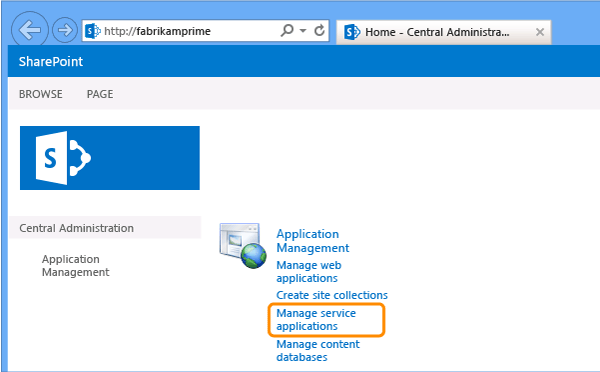
Task: Close the Central Administration browser tab
Action: 540,32
